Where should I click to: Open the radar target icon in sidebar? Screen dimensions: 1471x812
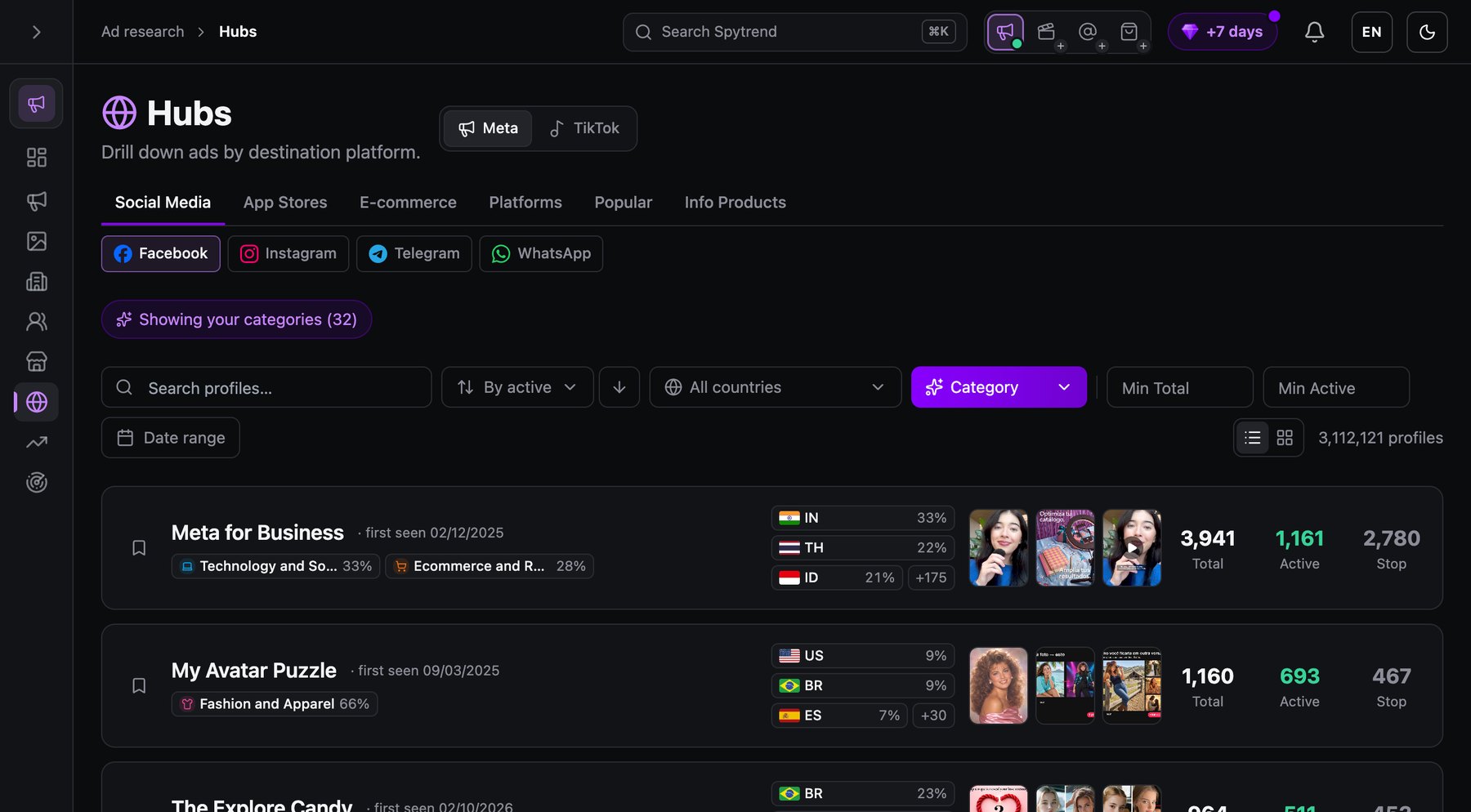(x=37, y=483)
